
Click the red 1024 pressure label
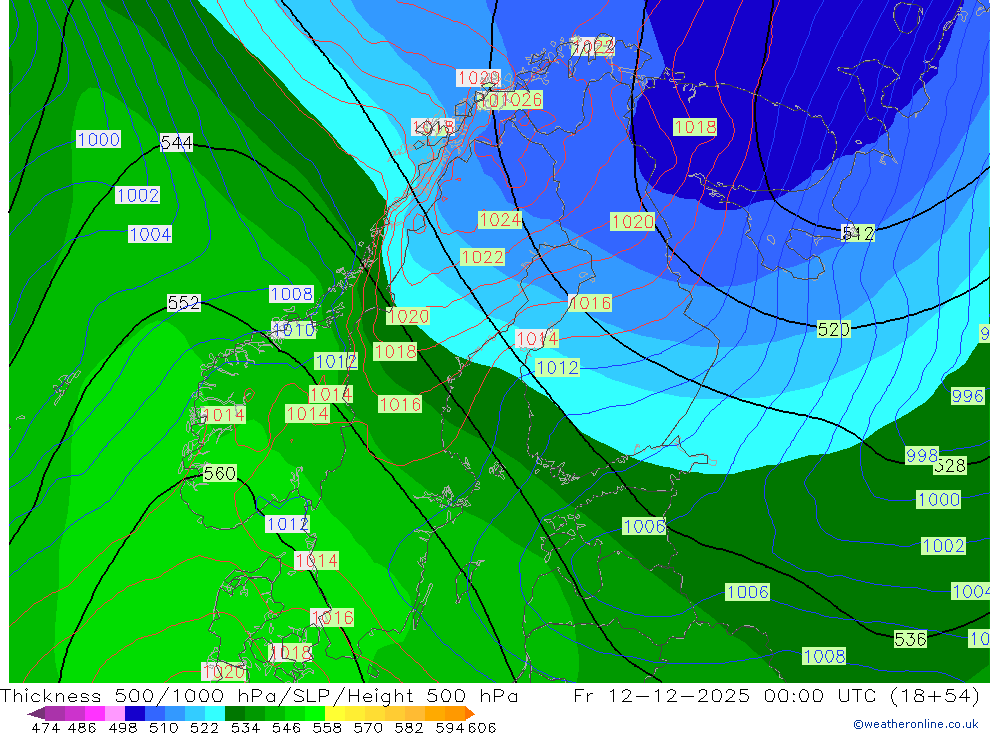(500, 220)
